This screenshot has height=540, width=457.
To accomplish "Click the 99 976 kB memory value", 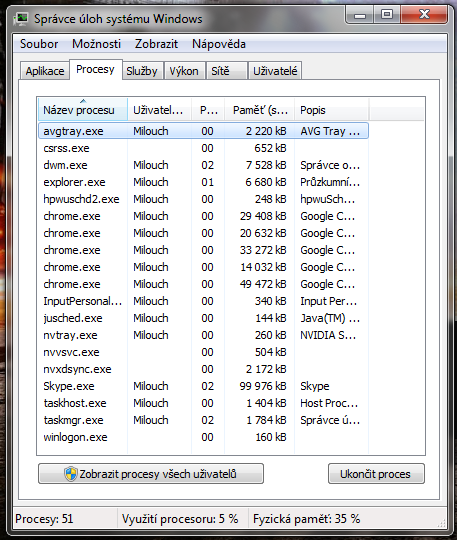I will [263, 386].
